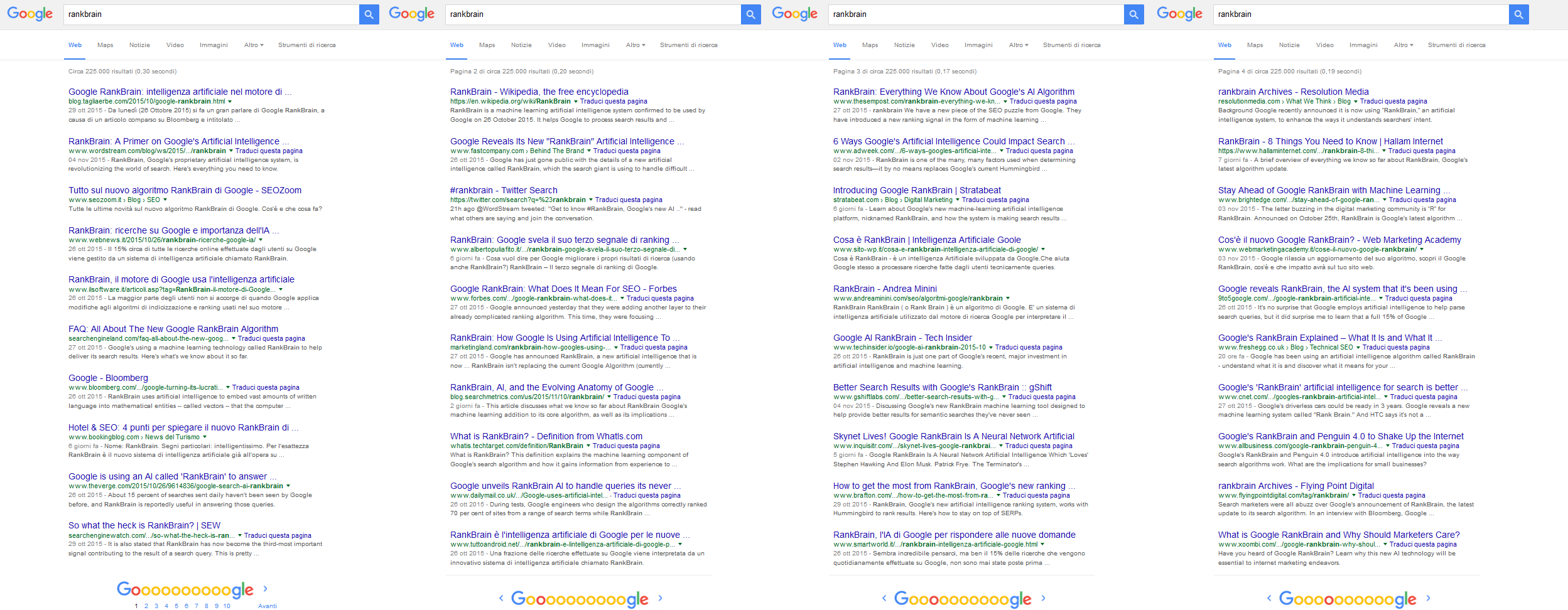Click the Google logo on the Pagina 2 panel
Viewport: 1568px width, 610px height.
pos(411,14)
